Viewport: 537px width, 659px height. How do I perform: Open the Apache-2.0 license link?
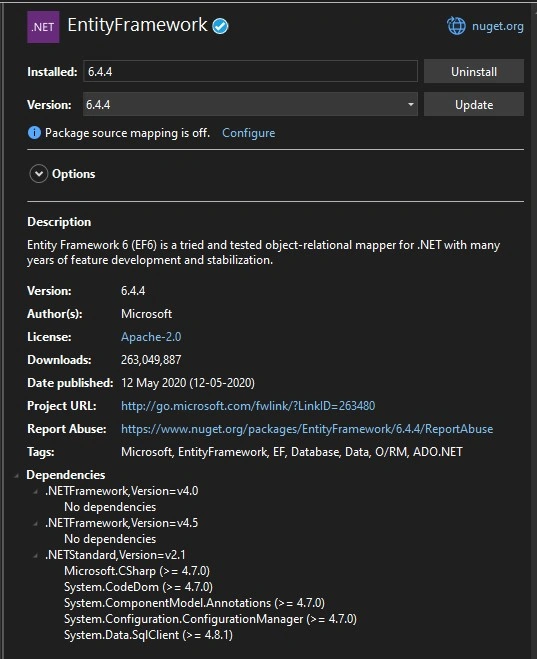(151, 337)
